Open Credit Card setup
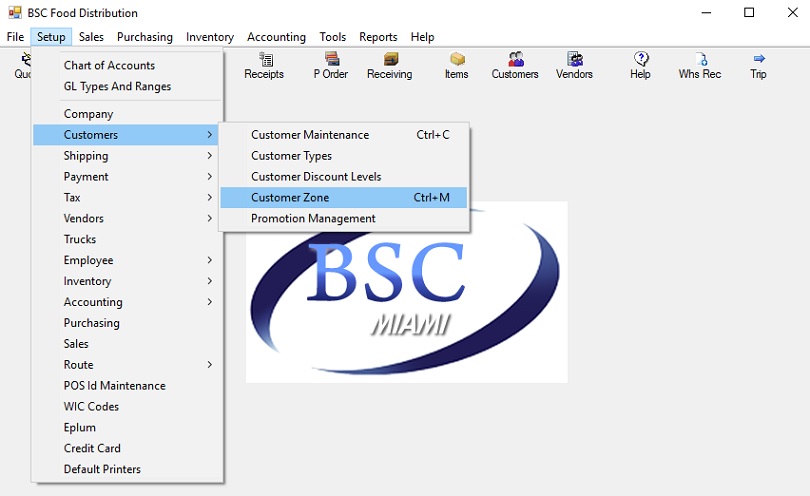The width and height of the screenshot is (810, 496). (x=128, y=448)
